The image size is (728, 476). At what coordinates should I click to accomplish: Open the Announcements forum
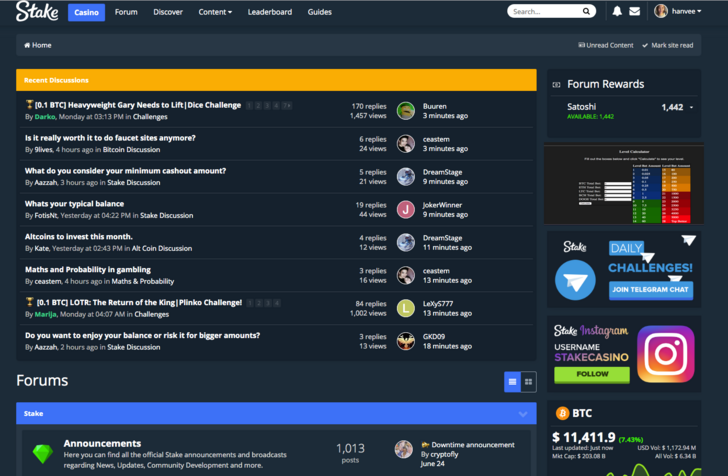coord(102,443)
